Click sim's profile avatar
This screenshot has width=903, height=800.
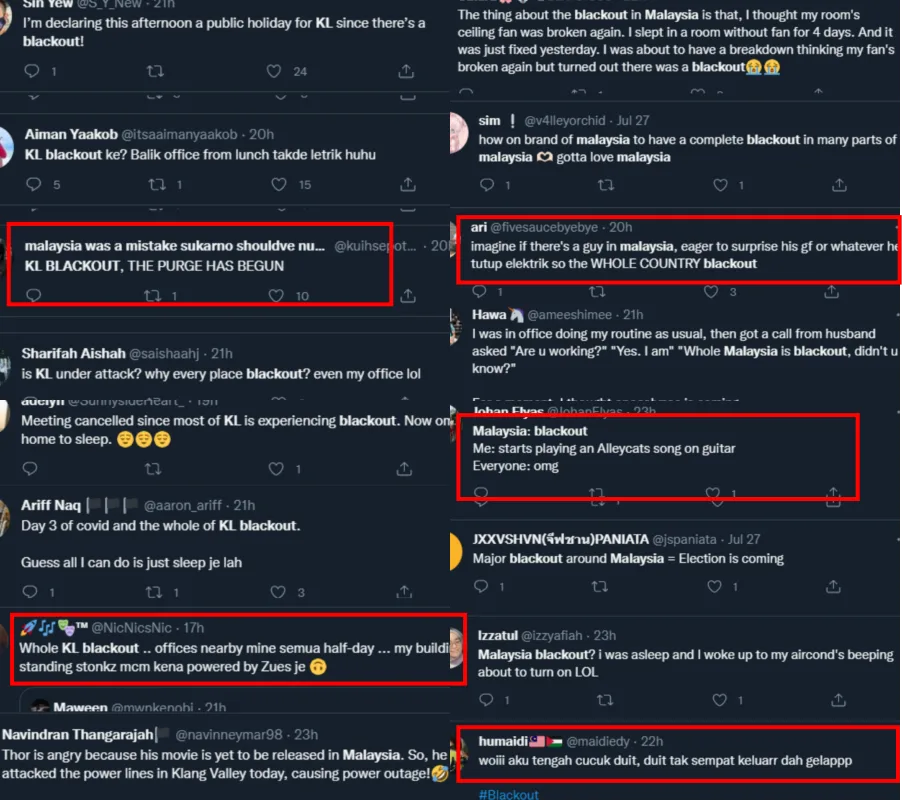click(459, 133)
